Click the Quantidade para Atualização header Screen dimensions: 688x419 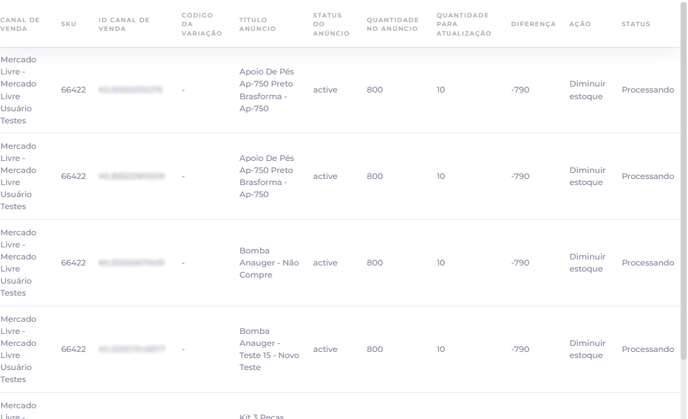(464, 24)
